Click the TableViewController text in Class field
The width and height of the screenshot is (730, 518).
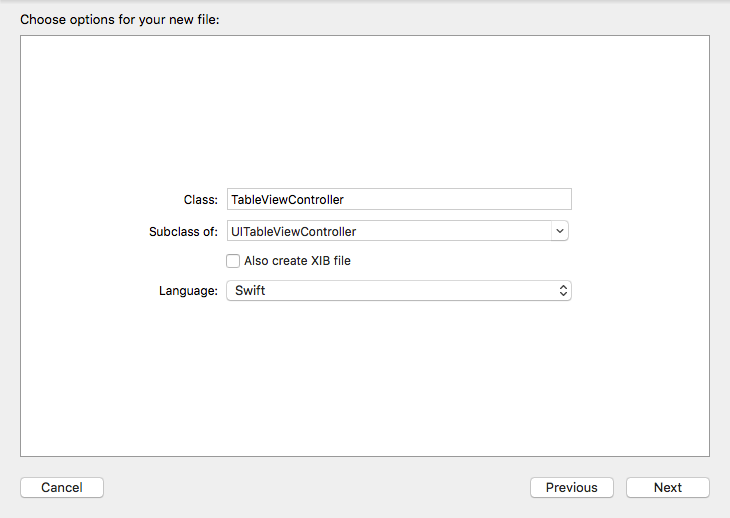click(x=287, y=199)
